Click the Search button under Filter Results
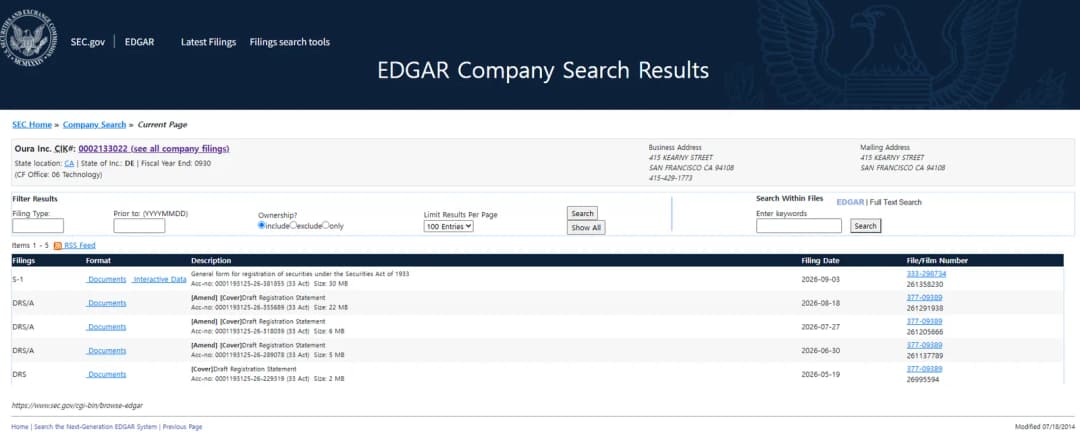The image size is (1080, 447). 582,214
